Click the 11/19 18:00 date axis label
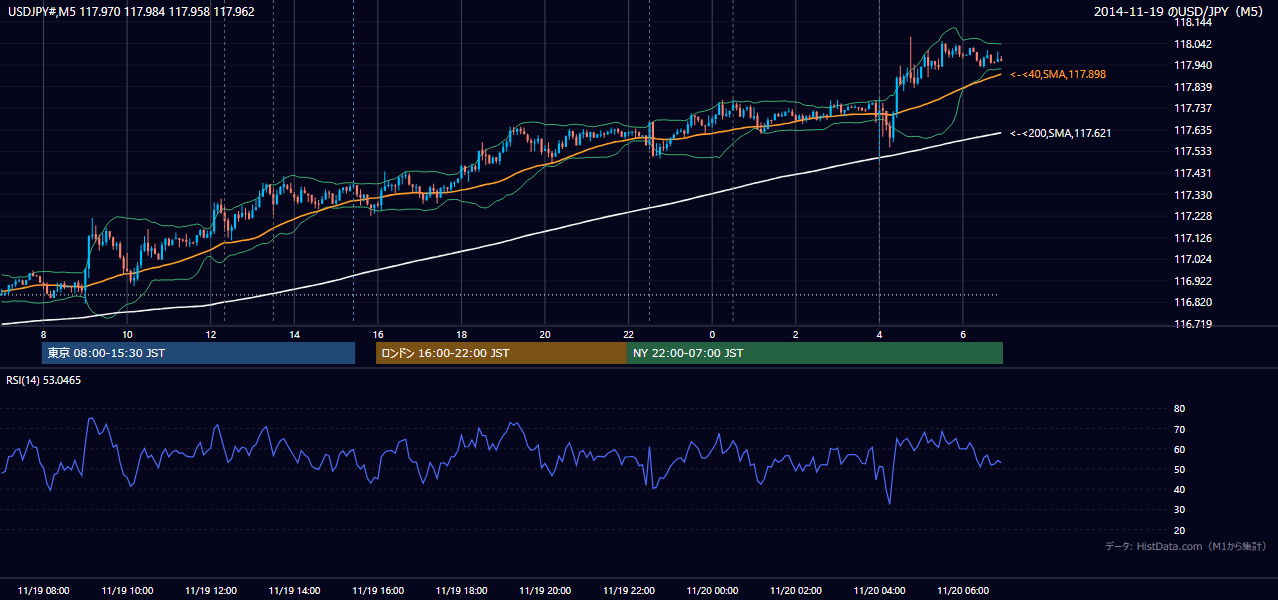The width and height of the screenshot is (1278, 600). (x=461, y=591)
